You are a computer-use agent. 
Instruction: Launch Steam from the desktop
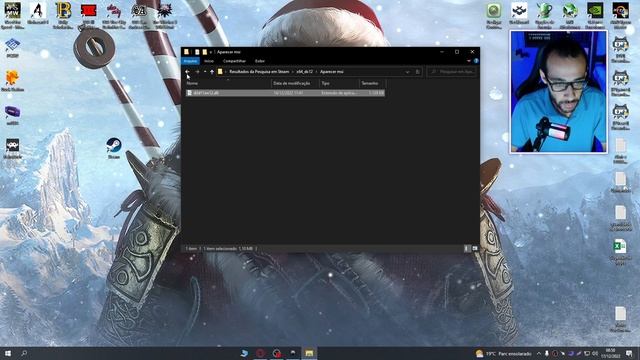pos(114,148)
